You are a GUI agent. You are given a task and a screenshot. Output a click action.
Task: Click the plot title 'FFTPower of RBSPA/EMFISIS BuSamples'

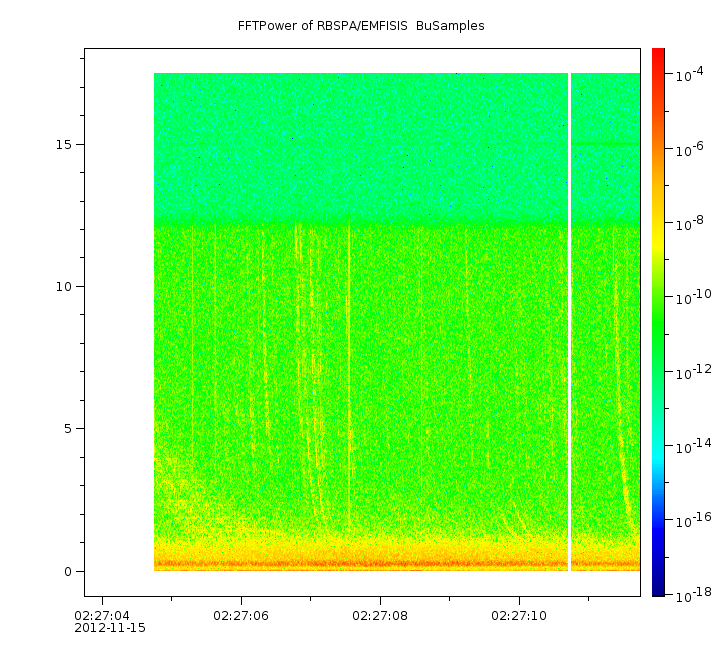click(361, 26)
